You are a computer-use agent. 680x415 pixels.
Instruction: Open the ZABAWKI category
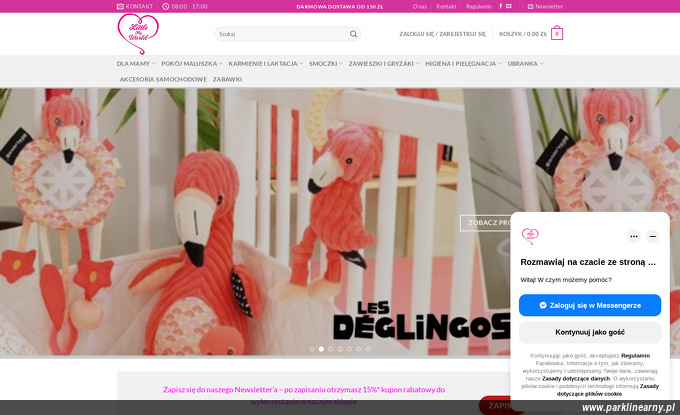227,79
